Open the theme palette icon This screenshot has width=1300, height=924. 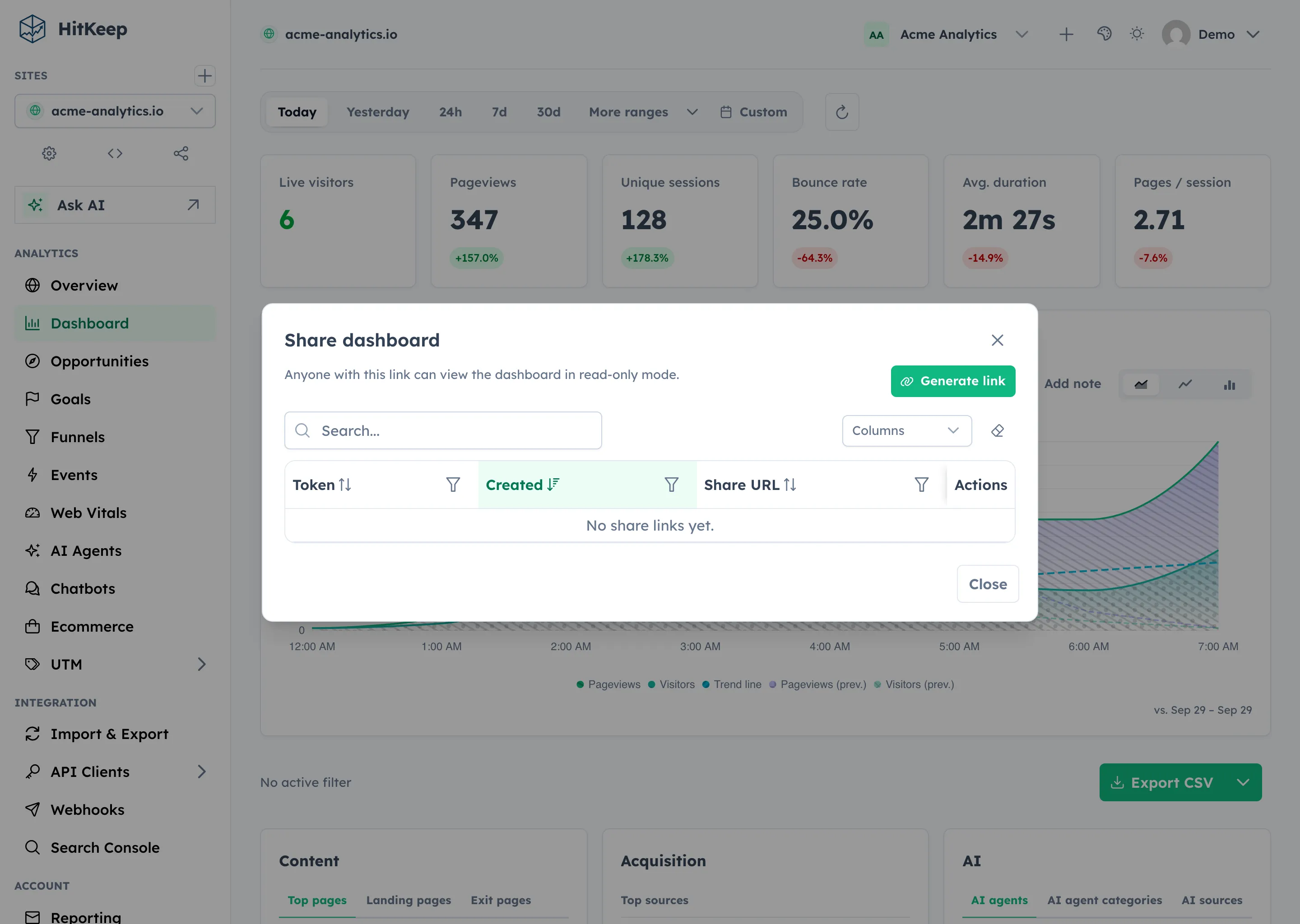coord(1104,34)
